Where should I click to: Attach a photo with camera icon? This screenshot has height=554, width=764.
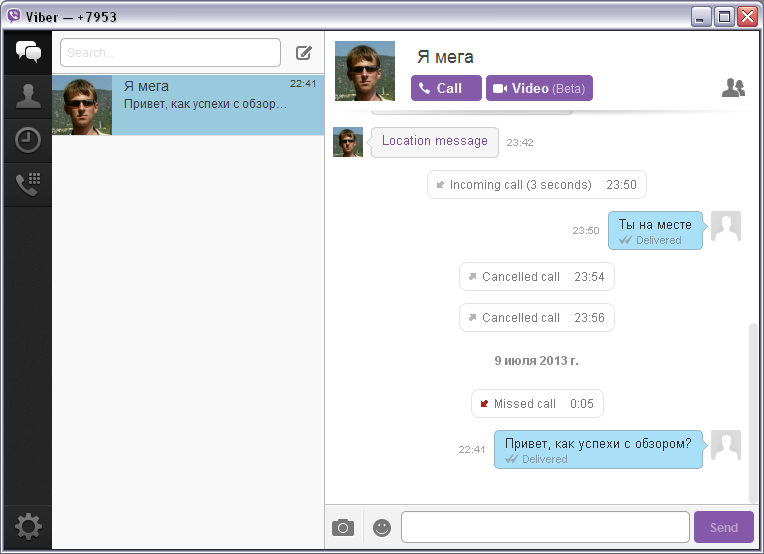(343, 527)
